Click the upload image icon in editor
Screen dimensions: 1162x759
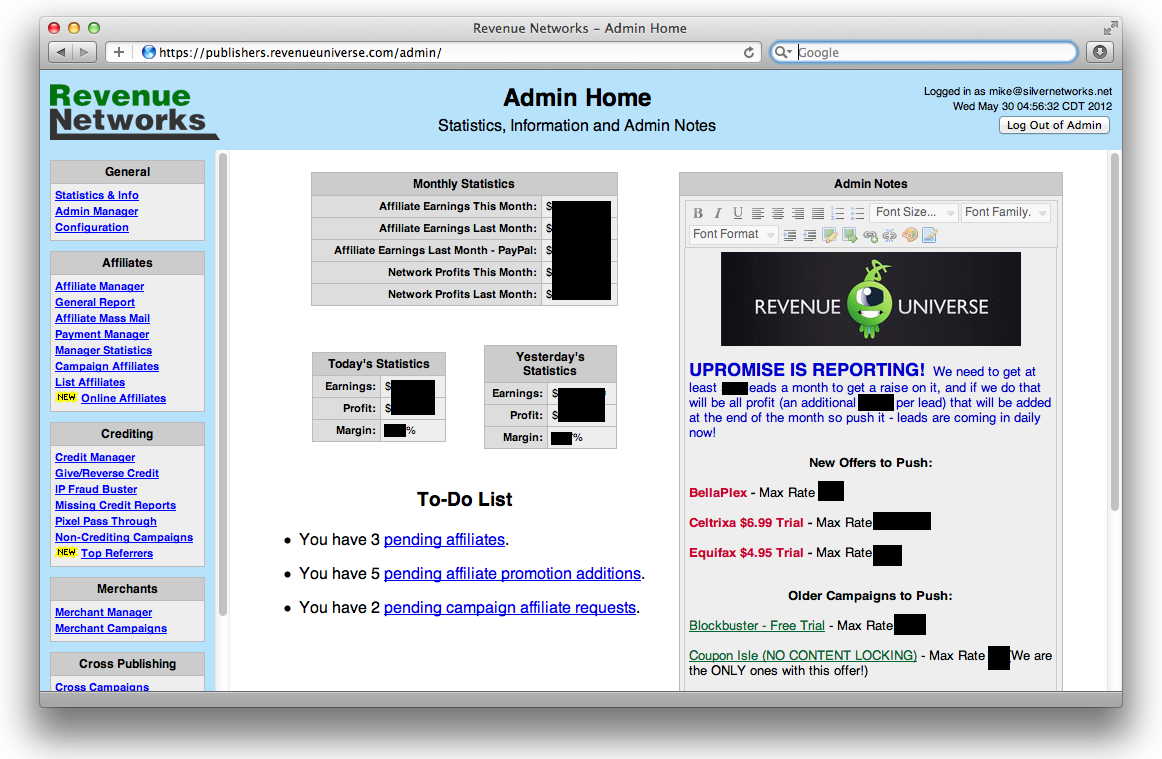[850, 235]
